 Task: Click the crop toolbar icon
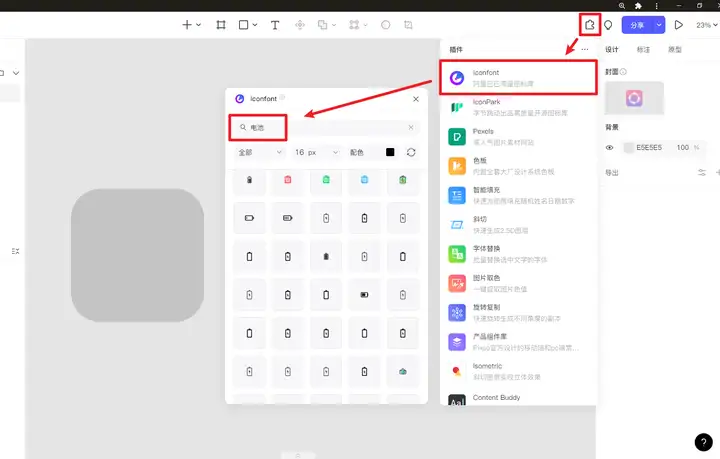click(408, 25)
